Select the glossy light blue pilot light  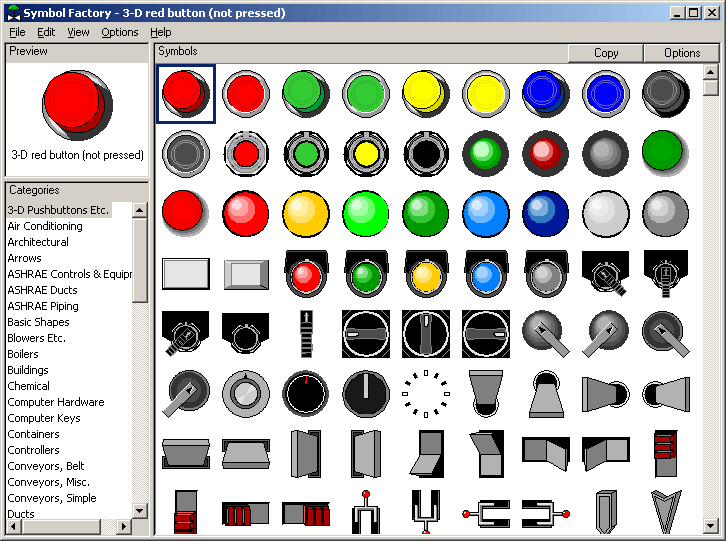pyautogui.click(x=486, y=214)
